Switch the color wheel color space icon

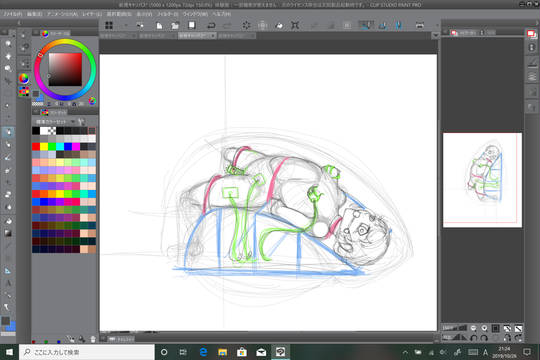click(x=92, y=101)
